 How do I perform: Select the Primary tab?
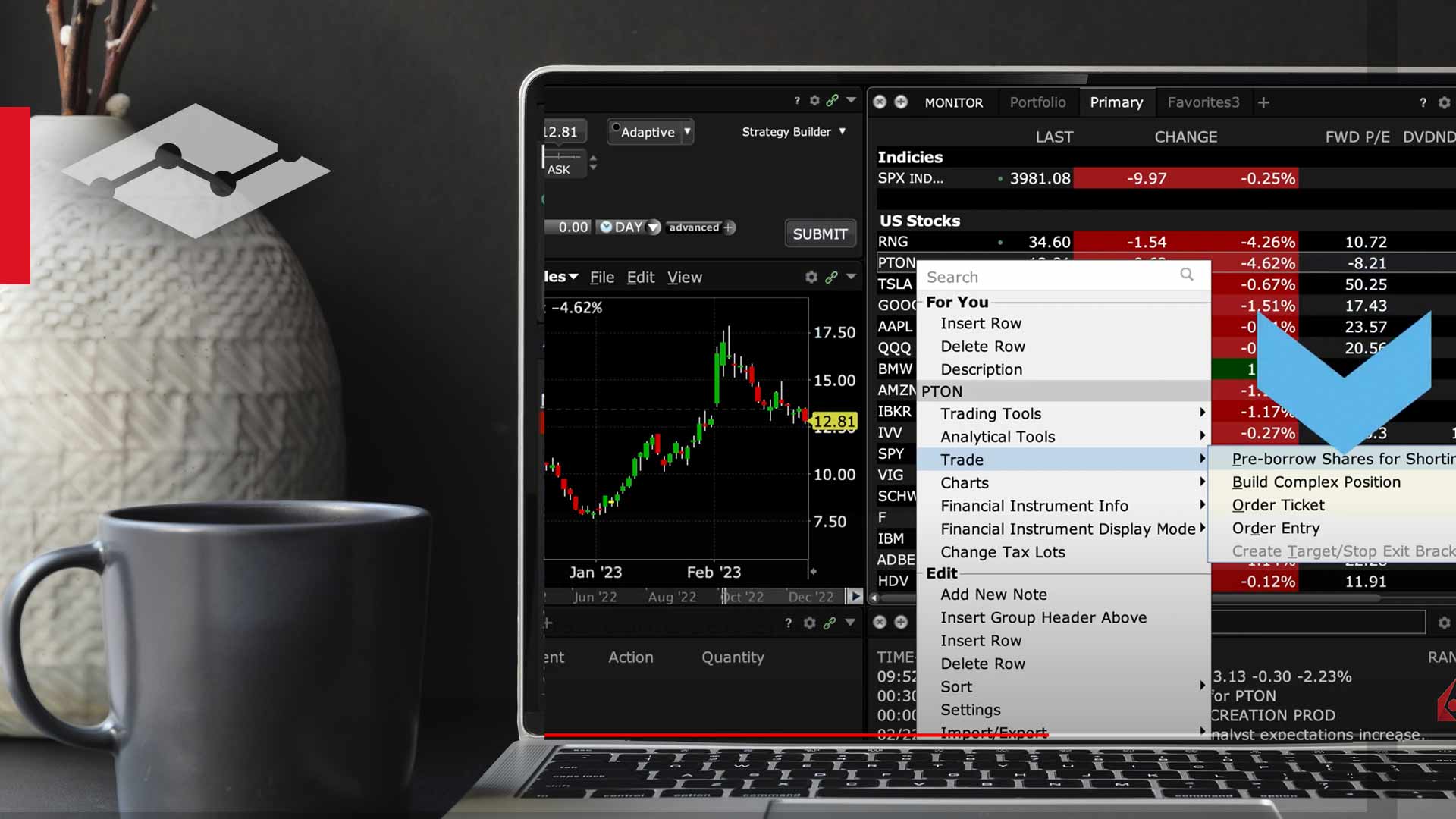pyautogui.click(x=1116, y=102)
